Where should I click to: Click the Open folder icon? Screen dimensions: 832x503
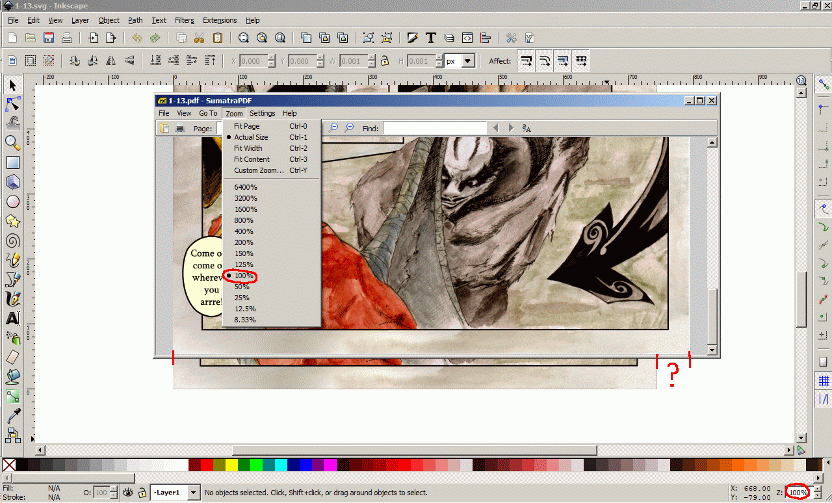pos(31,38)
